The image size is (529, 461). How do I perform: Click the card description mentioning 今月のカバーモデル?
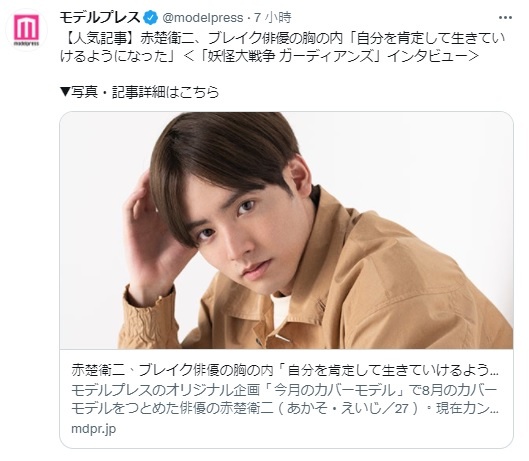(284, 390)
